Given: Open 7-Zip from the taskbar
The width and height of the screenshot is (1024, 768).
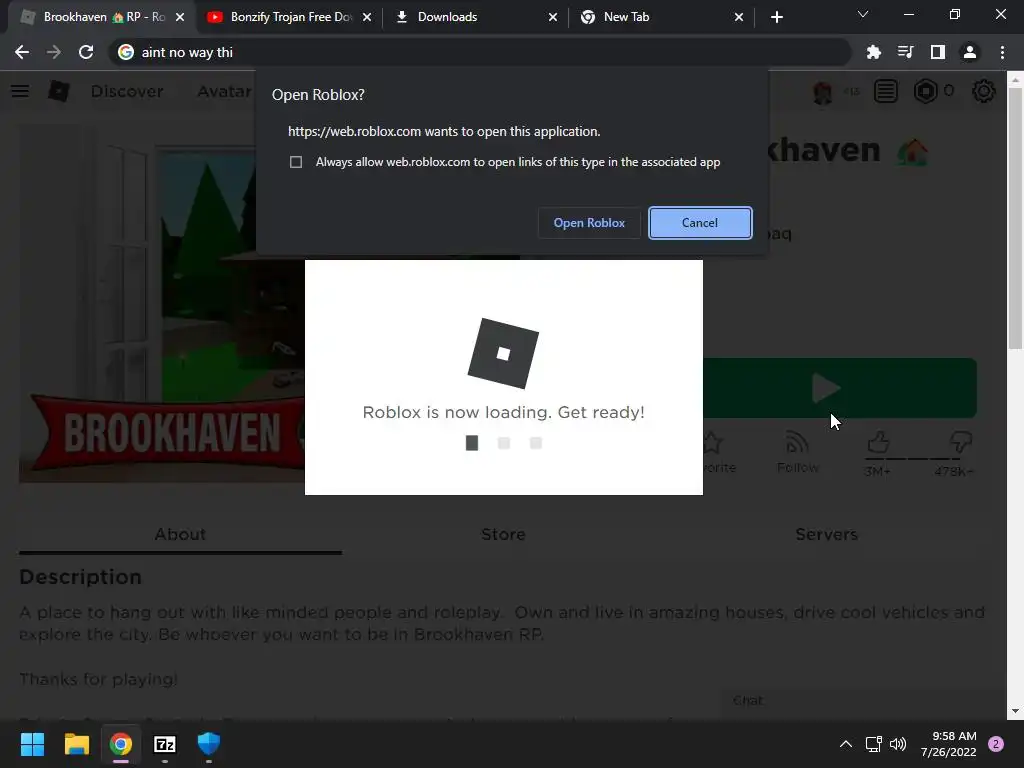Looking at the screenshot, I should (x=165, y=744).
